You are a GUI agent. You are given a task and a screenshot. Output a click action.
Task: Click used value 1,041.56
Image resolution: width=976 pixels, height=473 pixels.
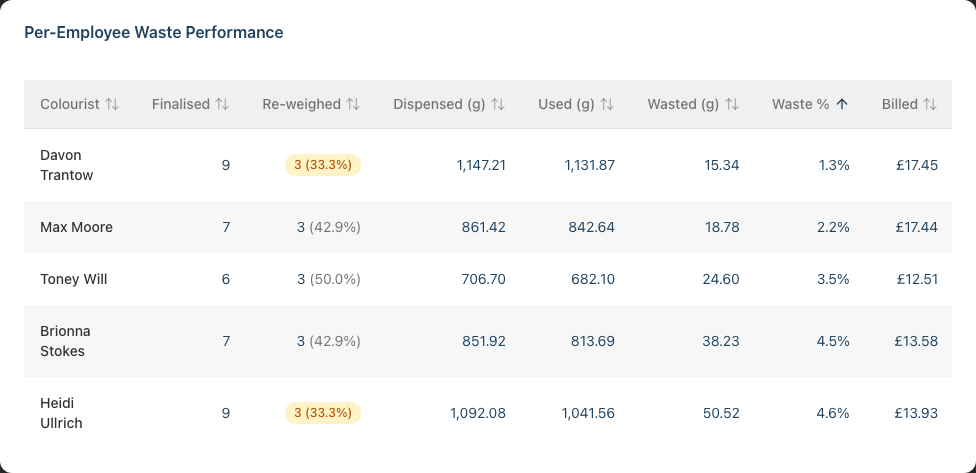click(588, 413)
